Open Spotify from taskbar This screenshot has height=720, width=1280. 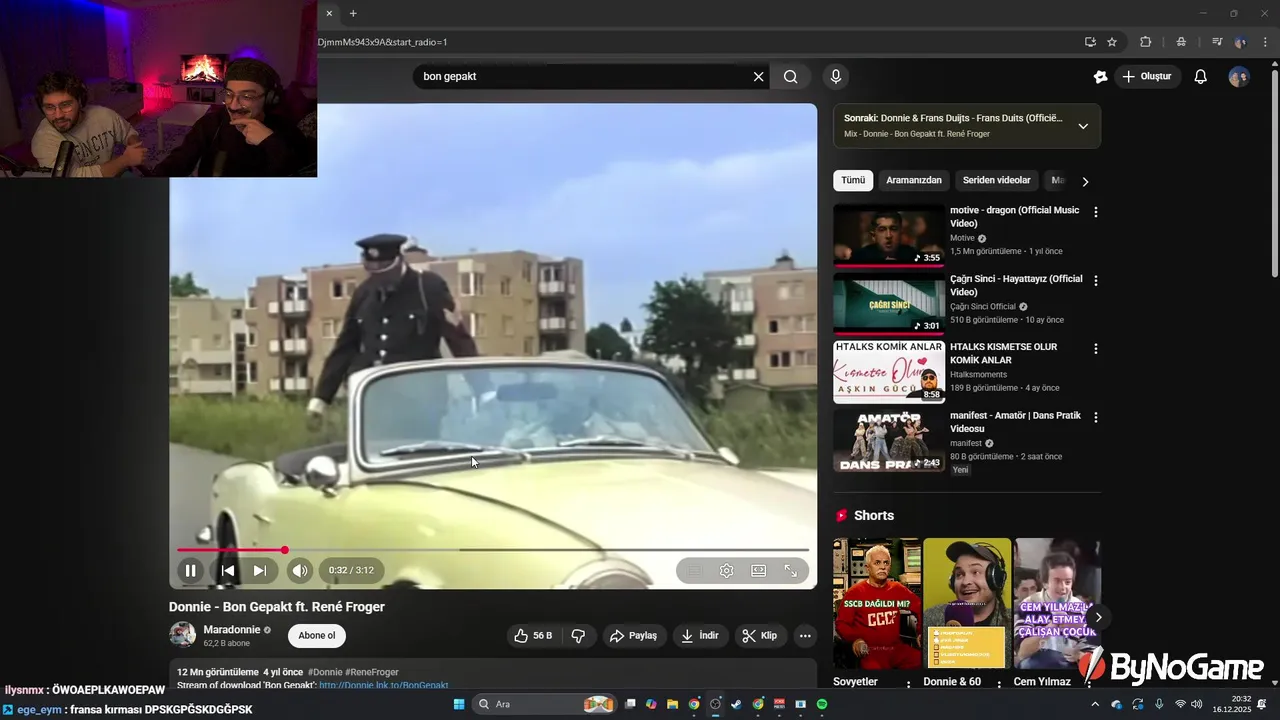click(822, 704)
